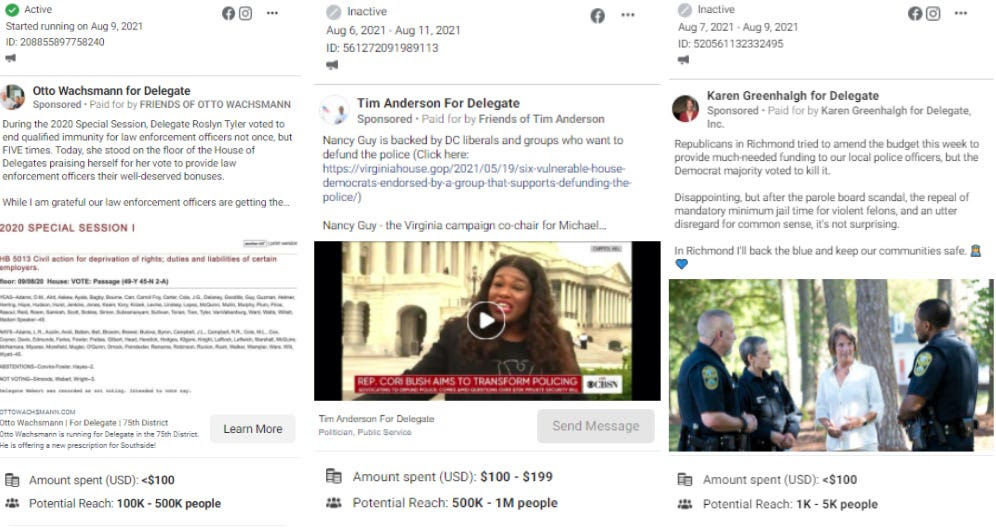Click Facebook icon on Otto Wachsmann ad
This screenshot has width=996, height=532.
click(229, 13)
